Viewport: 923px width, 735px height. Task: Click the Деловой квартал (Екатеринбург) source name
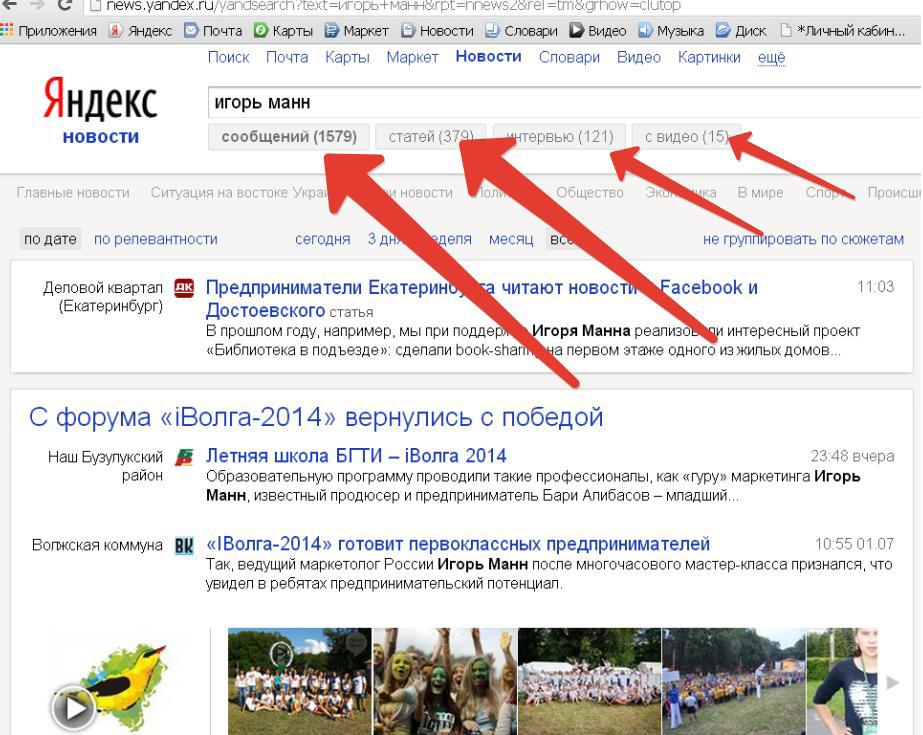pos(103,297)
